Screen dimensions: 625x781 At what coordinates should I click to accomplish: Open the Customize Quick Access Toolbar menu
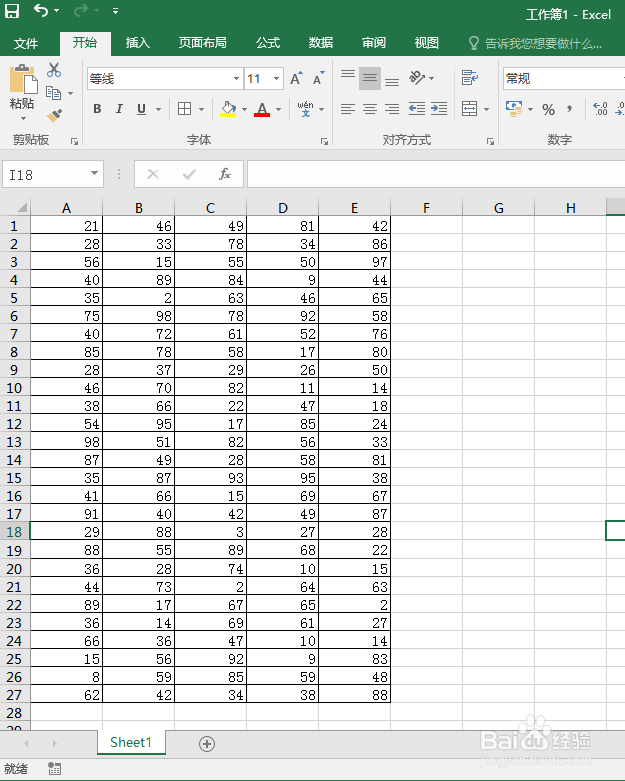116,10
